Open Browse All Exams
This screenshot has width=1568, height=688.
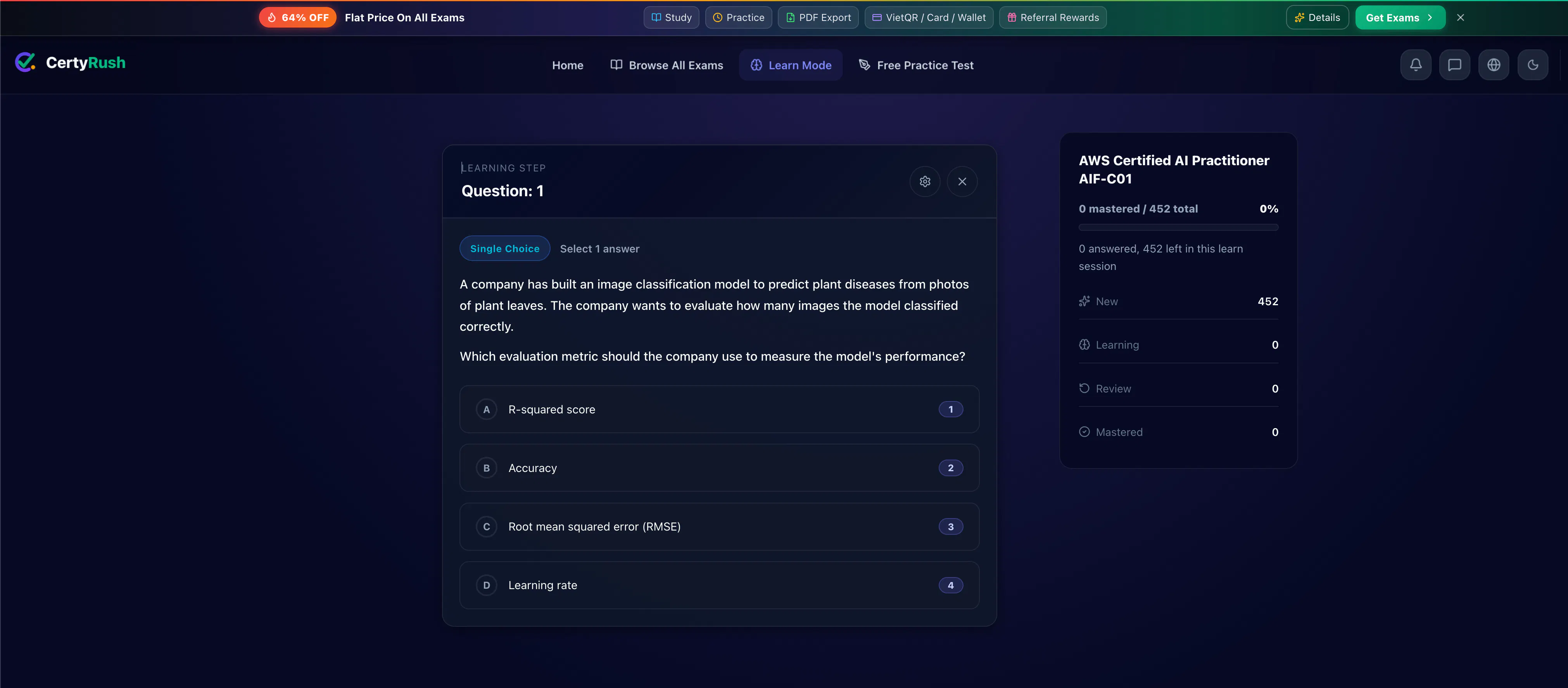click(x=667, y=65)
